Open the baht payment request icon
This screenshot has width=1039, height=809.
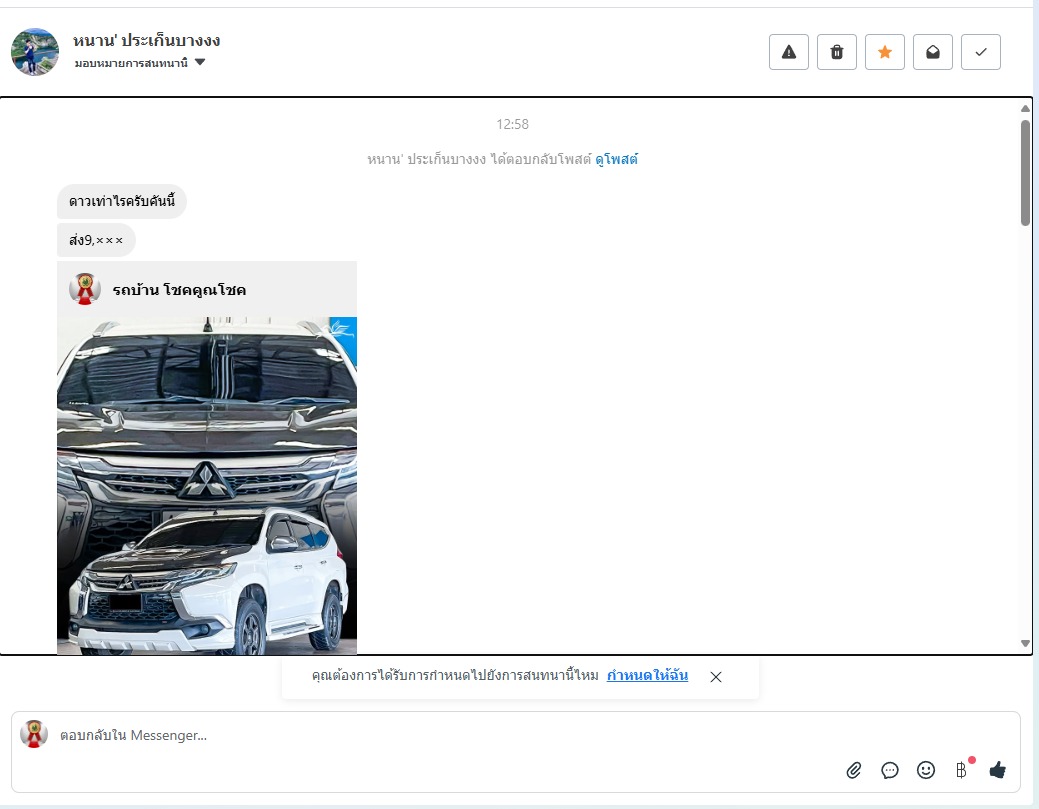point(961,770)
